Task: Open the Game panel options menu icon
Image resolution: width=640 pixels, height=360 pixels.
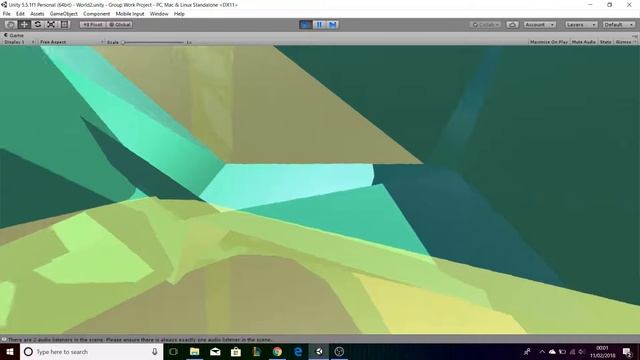Action: click(x=635, y=36)
